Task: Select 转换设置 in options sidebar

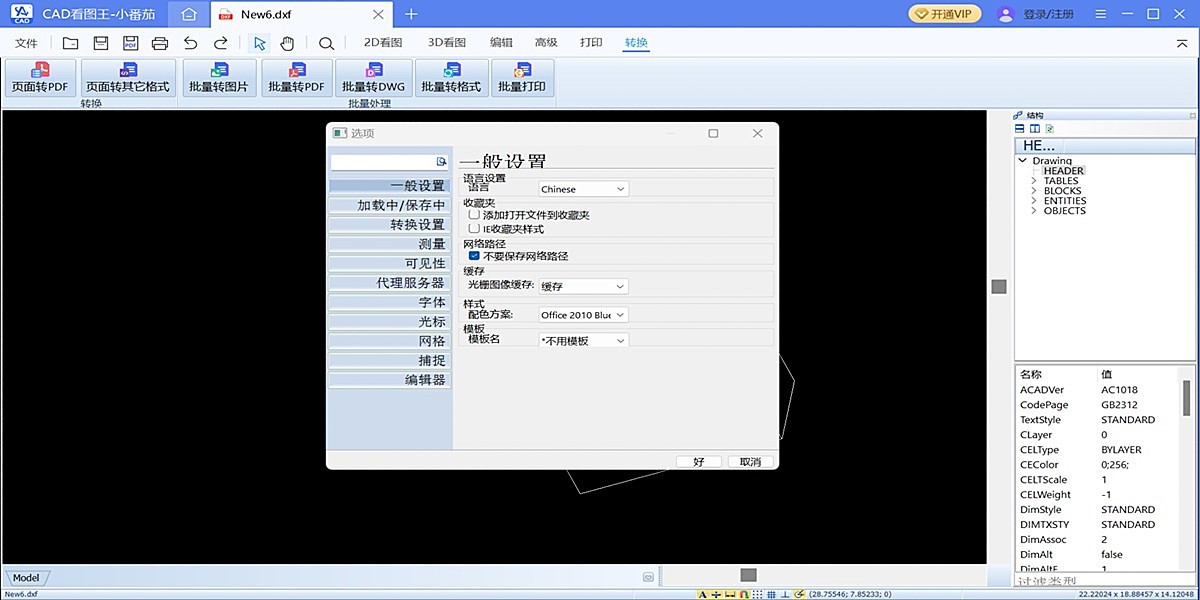Action: point(389,225)
